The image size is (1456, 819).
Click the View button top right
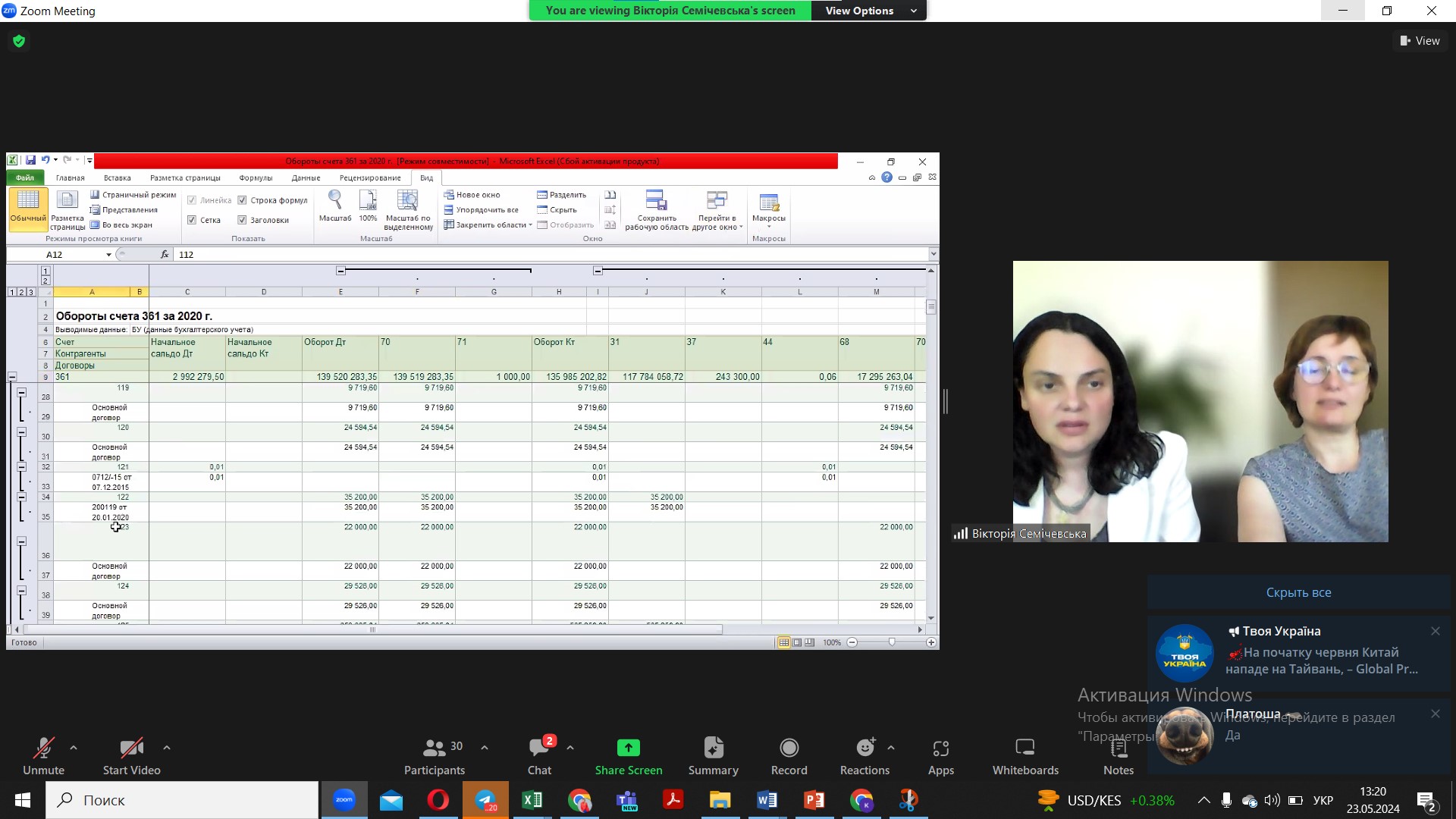click(1420, 41)
